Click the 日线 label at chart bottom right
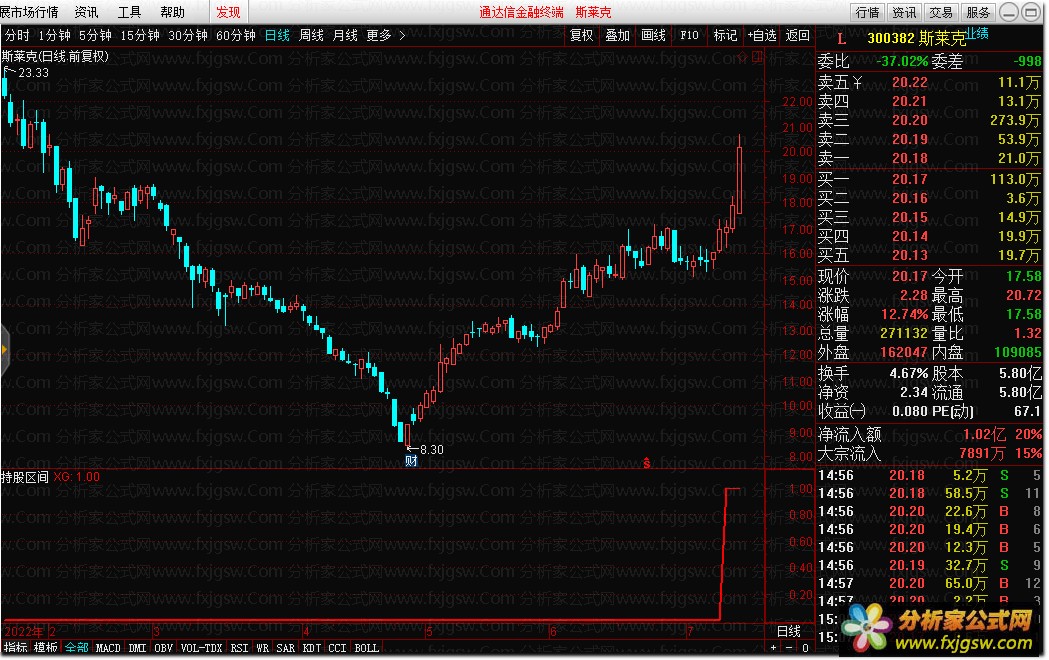This screenshot has width=1049, height=660. [789, 631]
